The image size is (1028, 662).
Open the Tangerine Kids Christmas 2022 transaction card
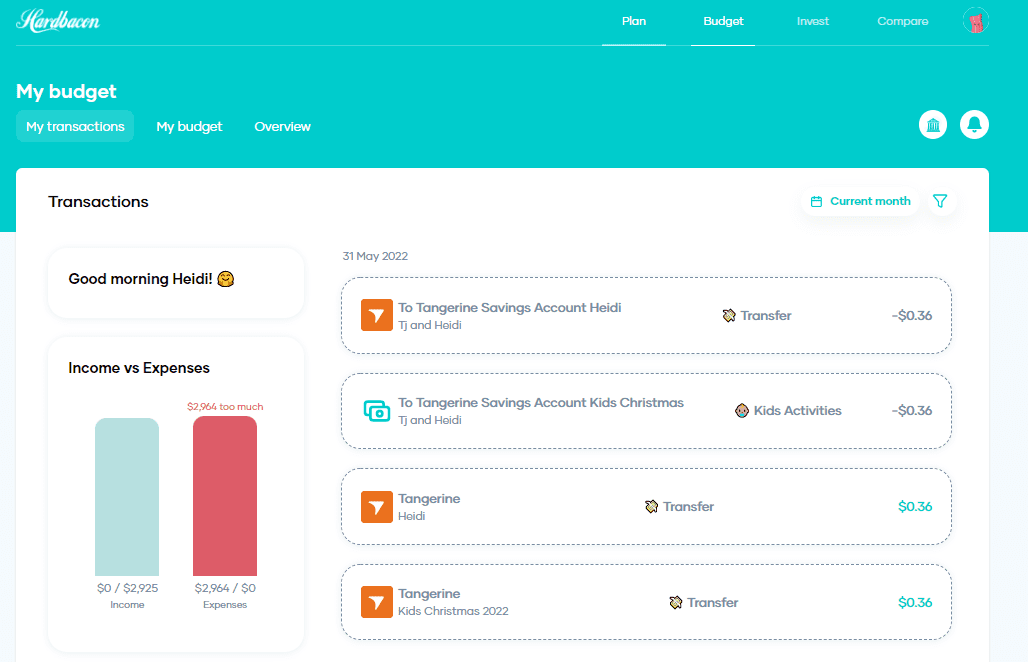[646, 602]
